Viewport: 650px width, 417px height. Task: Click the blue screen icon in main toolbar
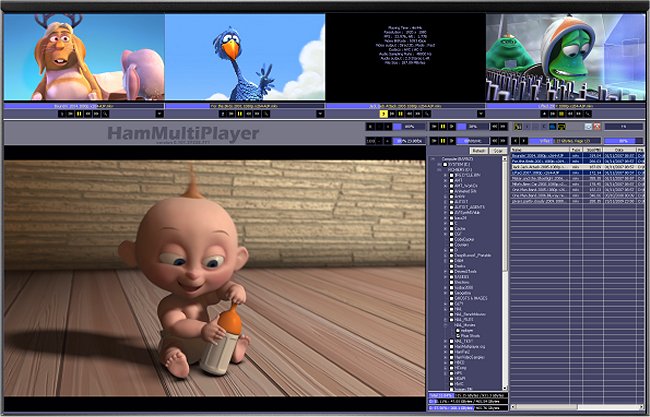tap(552, 126)
